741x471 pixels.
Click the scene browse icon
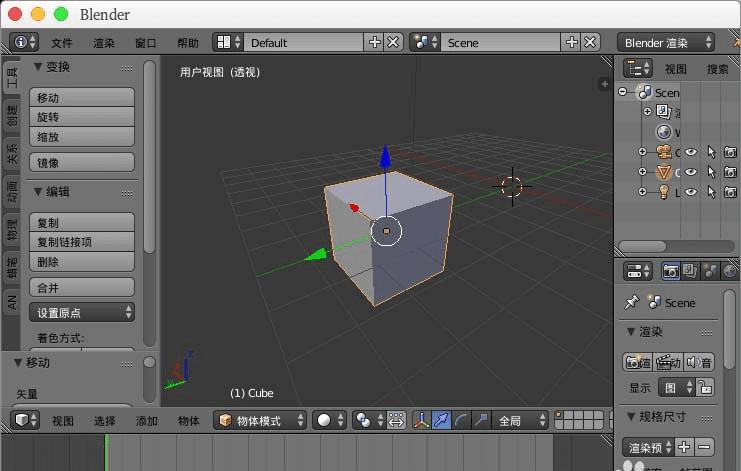[x=425, y=43]
